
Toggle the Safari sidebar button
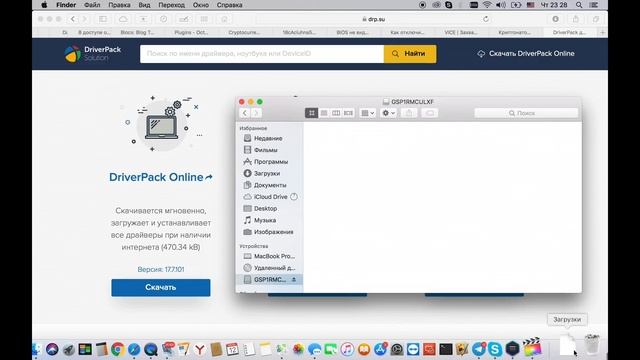coord(103,19)
